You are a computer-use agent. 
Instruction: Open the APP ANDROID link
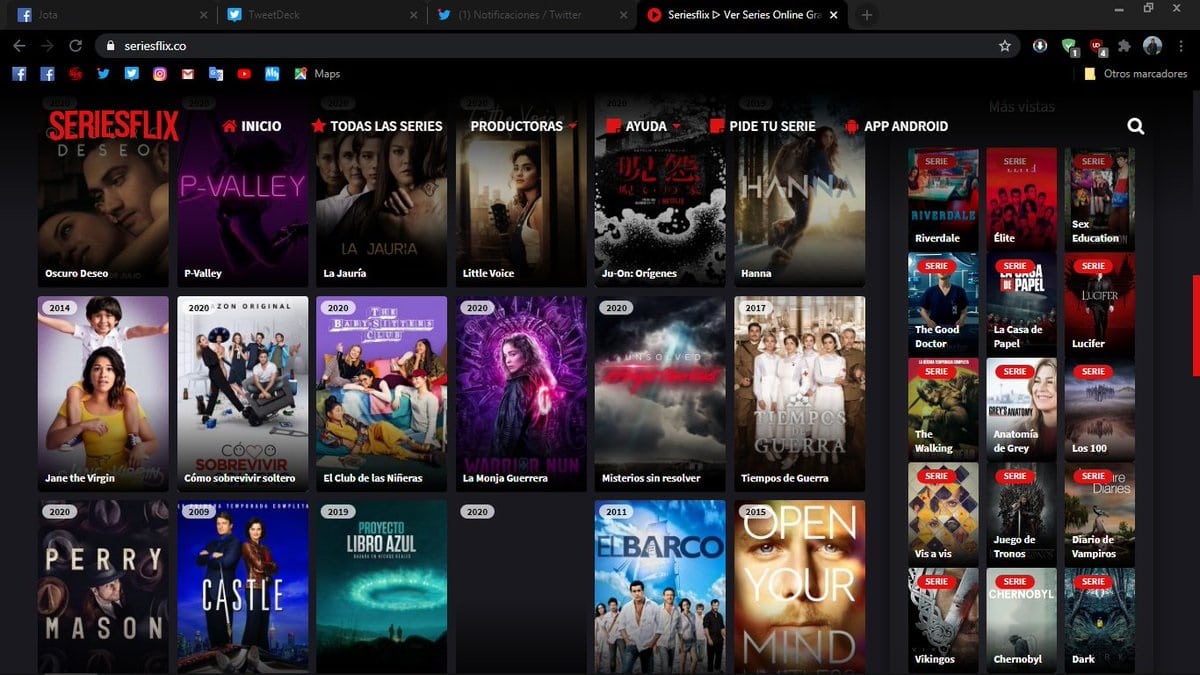[x=896, y=126]
